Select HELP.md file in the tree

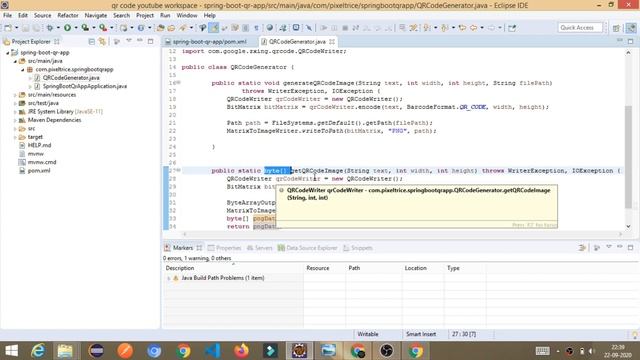39,145
